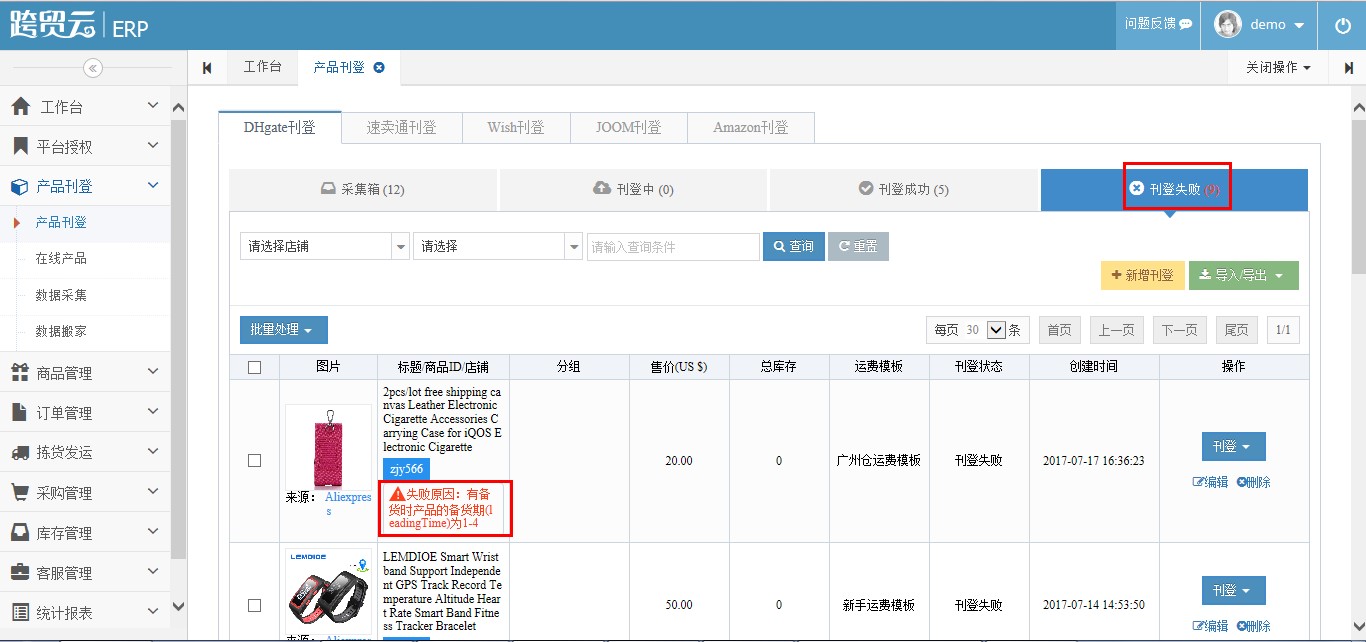
Task: Open 刊登 dropdown for LEMDIOE row
Action: pyautogui.click(x=1233, y=590)
